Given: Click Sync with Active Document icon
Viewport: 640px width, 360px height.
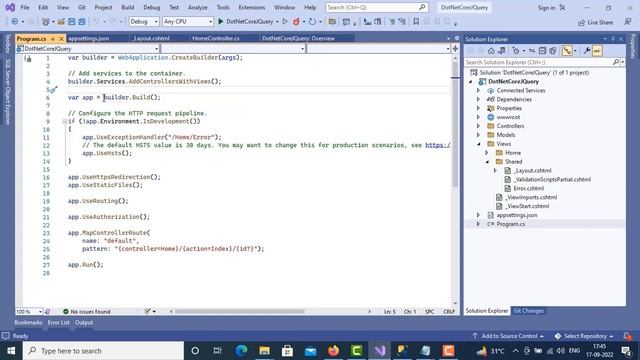Looking at the screenshot, I should point(532,51).
